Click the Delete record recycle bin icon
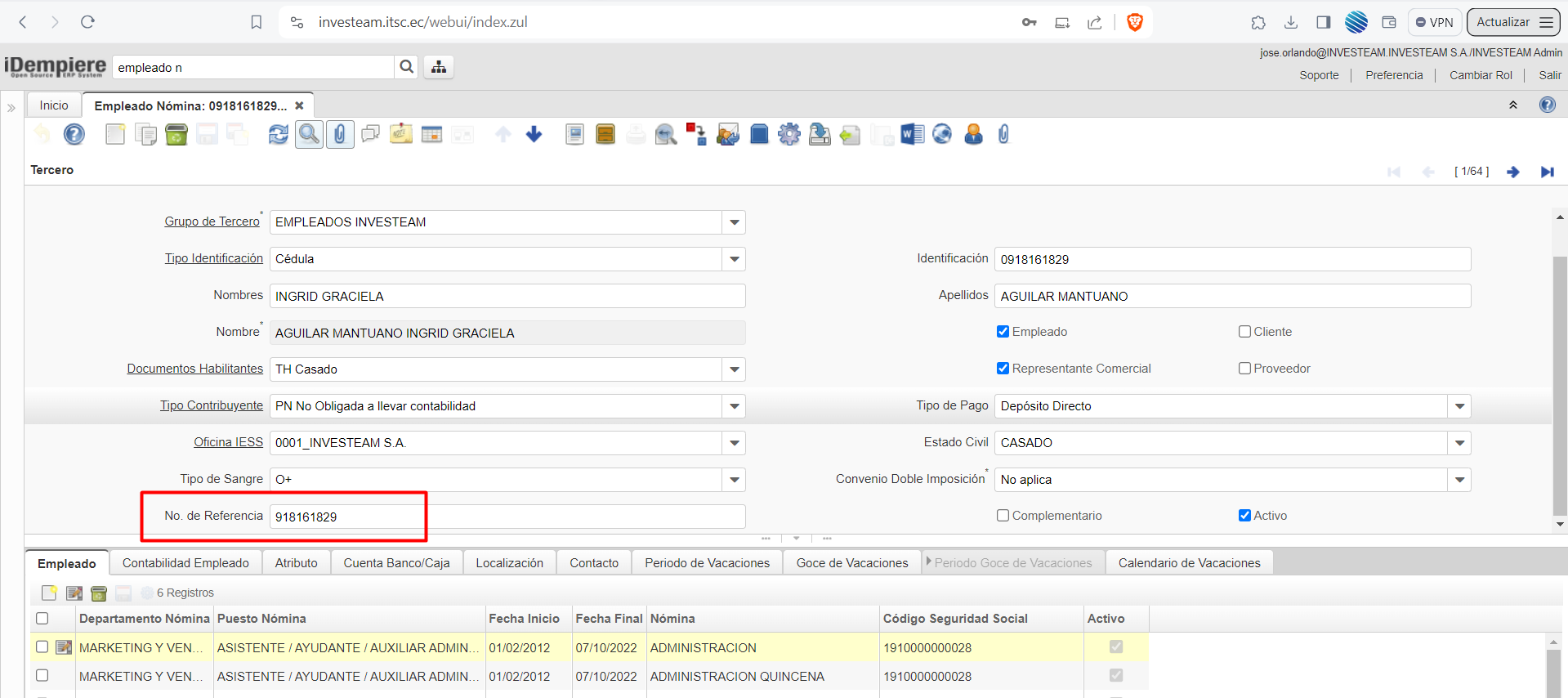 tap(176, 134)
